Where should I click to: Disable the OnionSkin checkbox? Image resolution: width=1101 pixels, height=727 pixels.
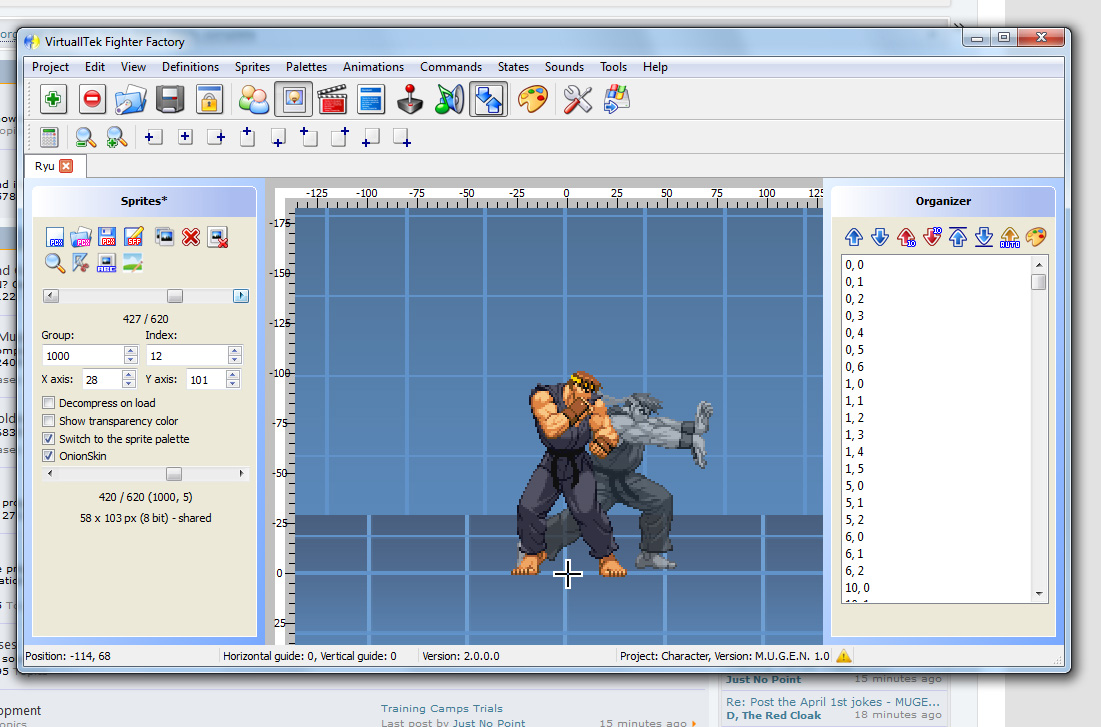[x=48, y=456]
